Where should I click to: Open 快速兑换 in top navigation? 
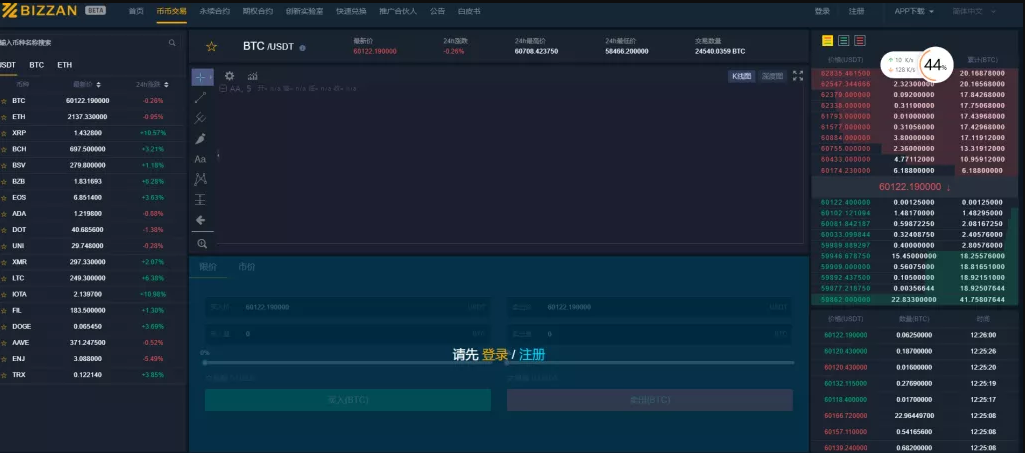[x=351, y=11]
